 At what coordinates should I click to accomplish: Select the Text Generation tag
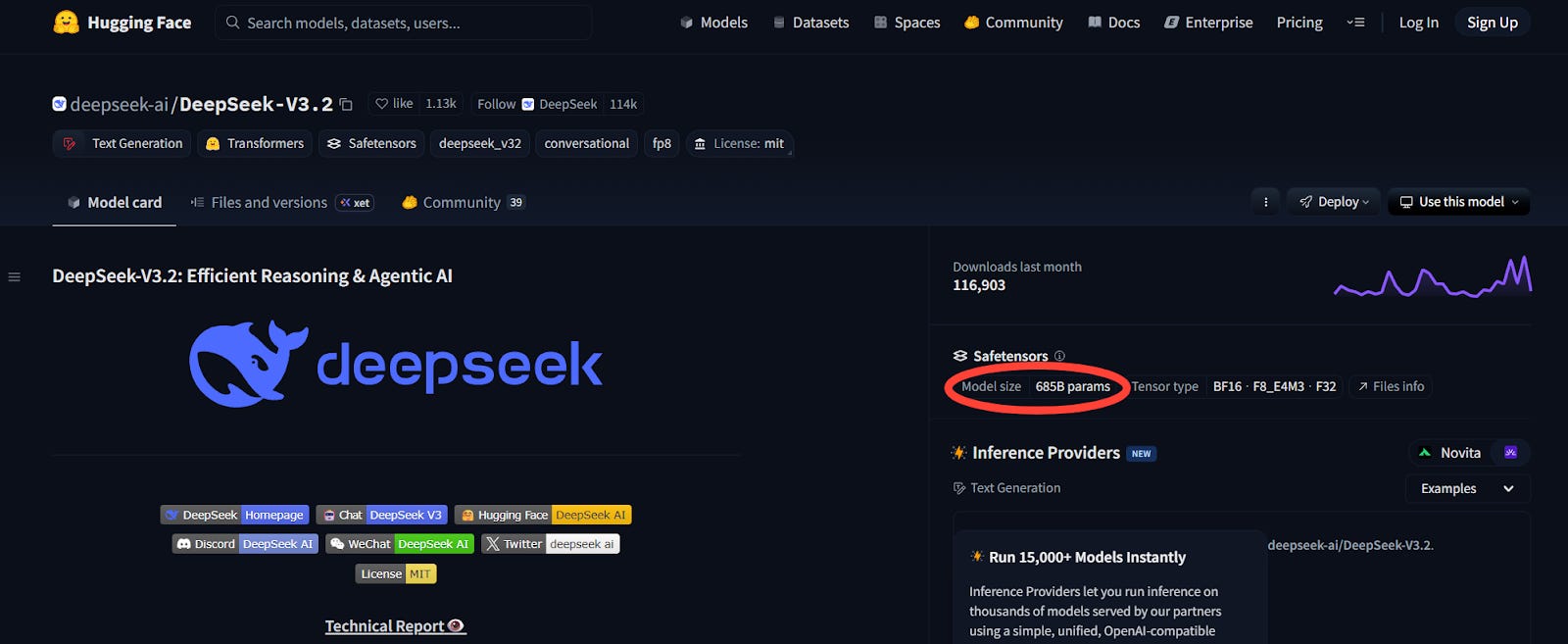point(122,143)
